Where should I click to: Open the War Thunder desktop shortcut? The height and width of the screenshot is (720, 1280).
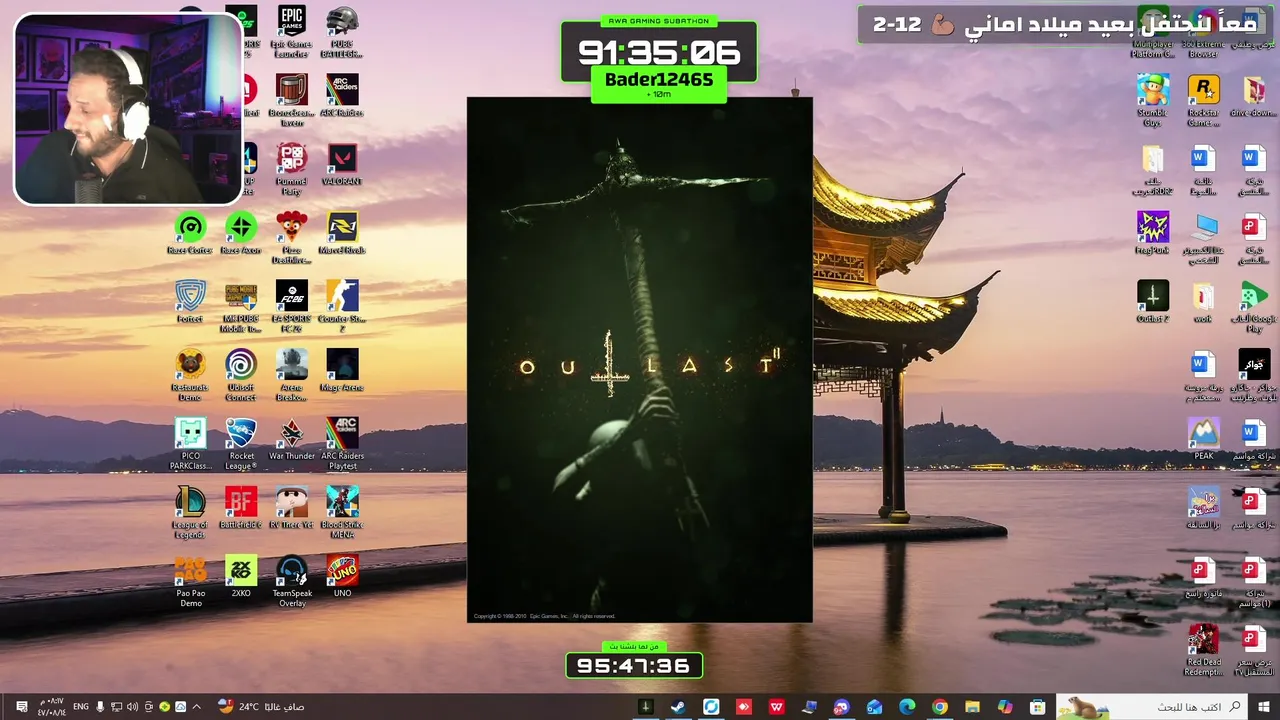291,440
